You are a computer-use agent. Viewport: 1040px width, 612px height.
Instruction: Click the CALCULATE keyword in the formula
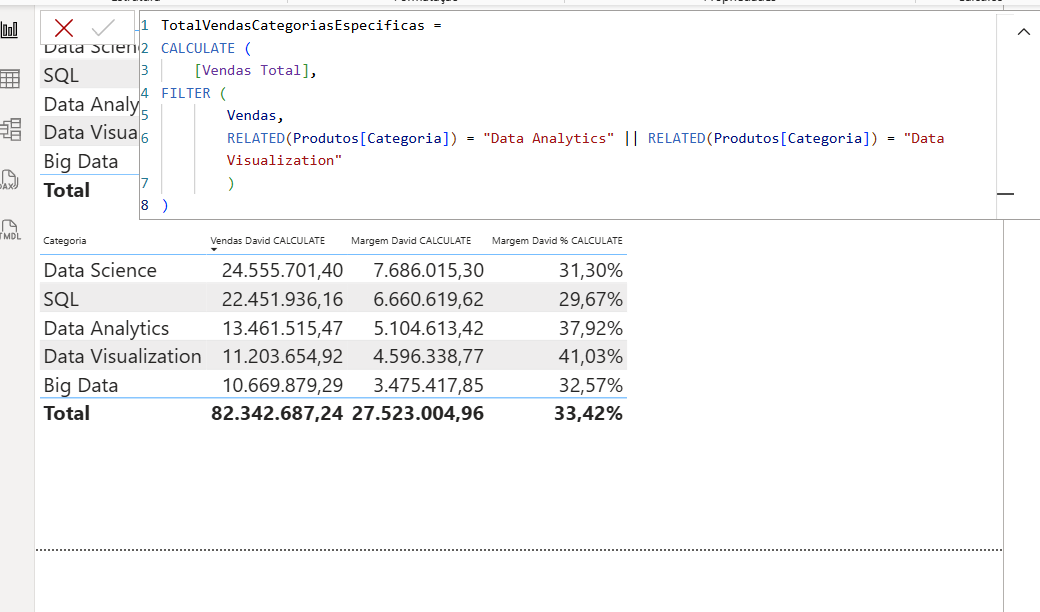pyautogui.click(x=198, y=48)
